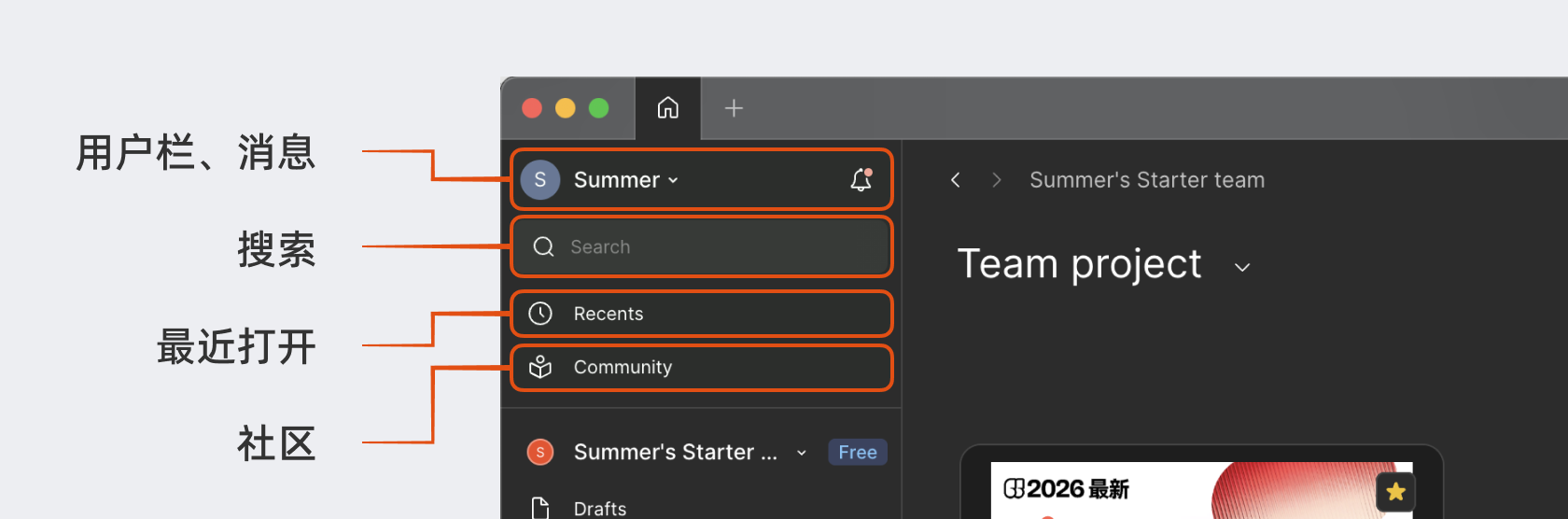Click the Home tab icon

(667, 108)
